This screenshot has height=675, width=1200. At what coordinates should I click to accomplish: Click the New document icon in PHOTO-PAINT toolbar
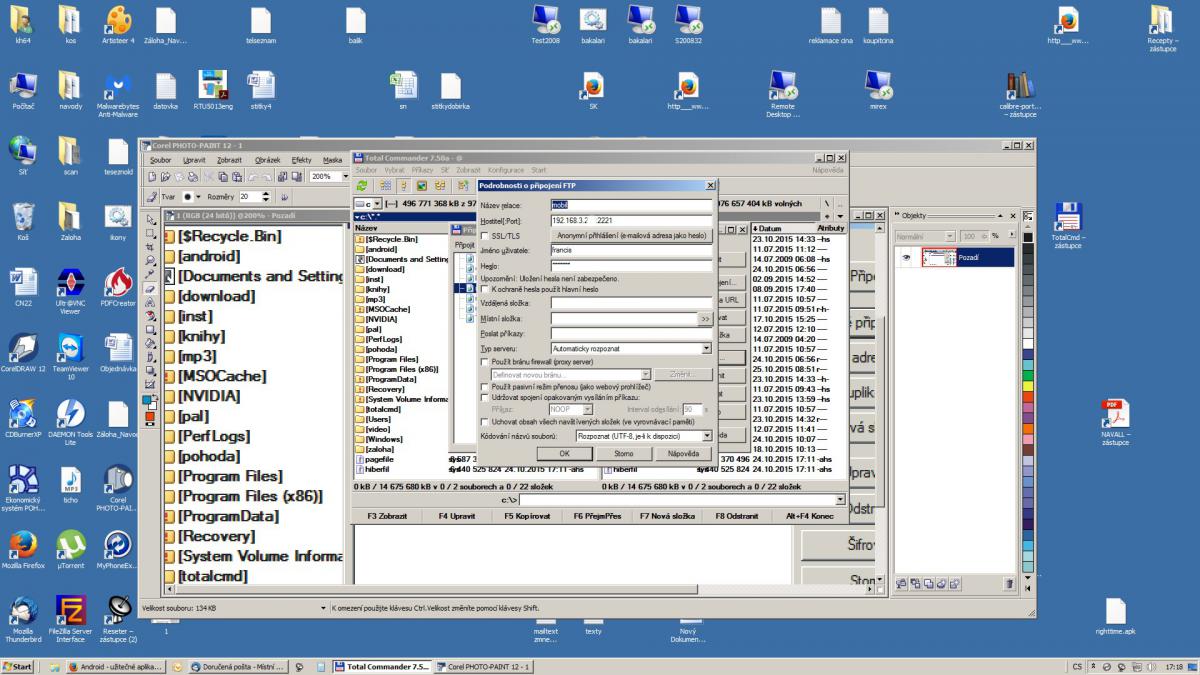(x=153, y=177)
